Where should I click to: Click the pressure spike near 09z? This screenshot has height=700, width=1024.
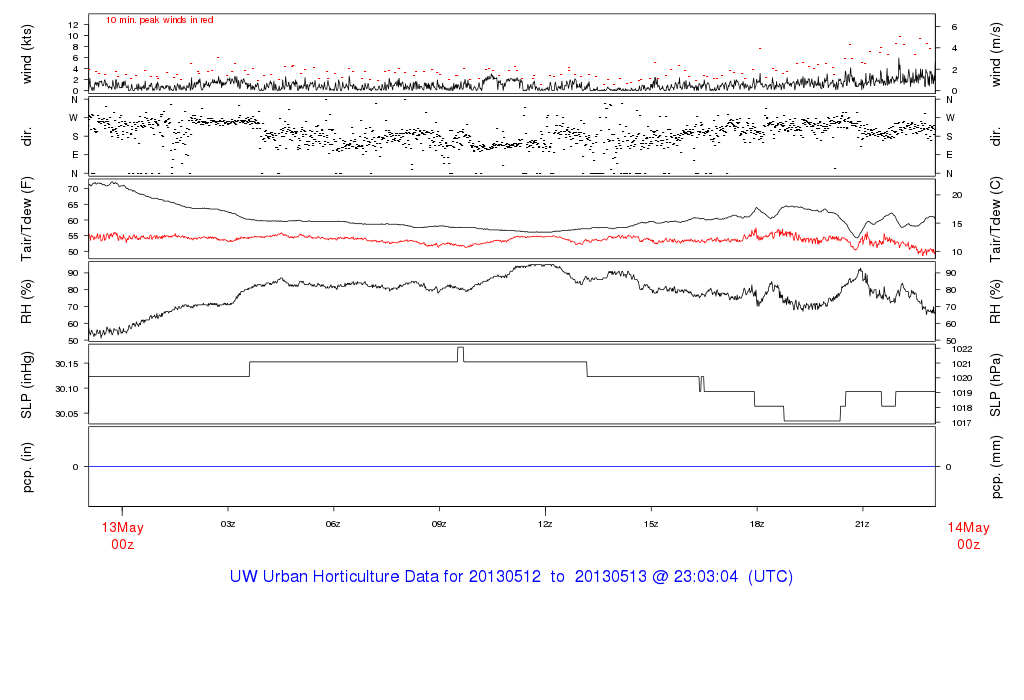pyautogui.click(x=460, y=354)
